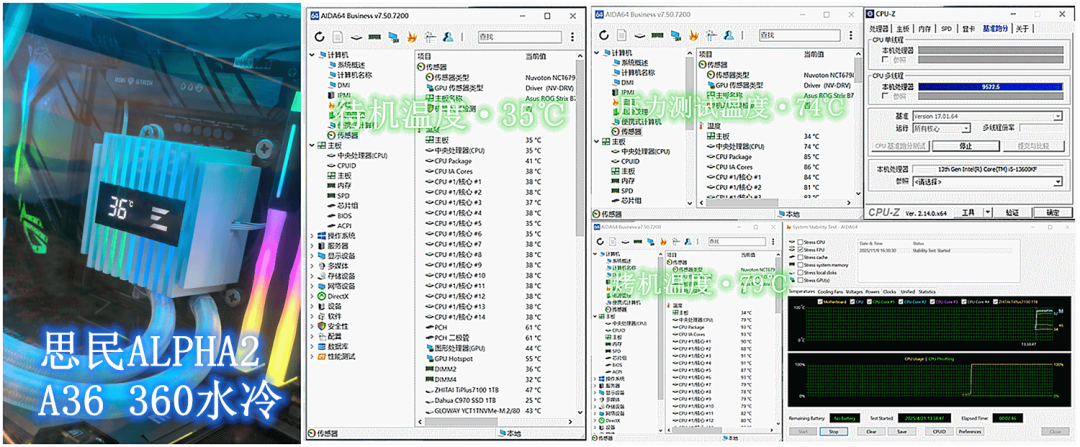Open three-dot menu in left AIDA64 window
Viewport: 1080px width, 447px height.
click(x=572, y=37)
